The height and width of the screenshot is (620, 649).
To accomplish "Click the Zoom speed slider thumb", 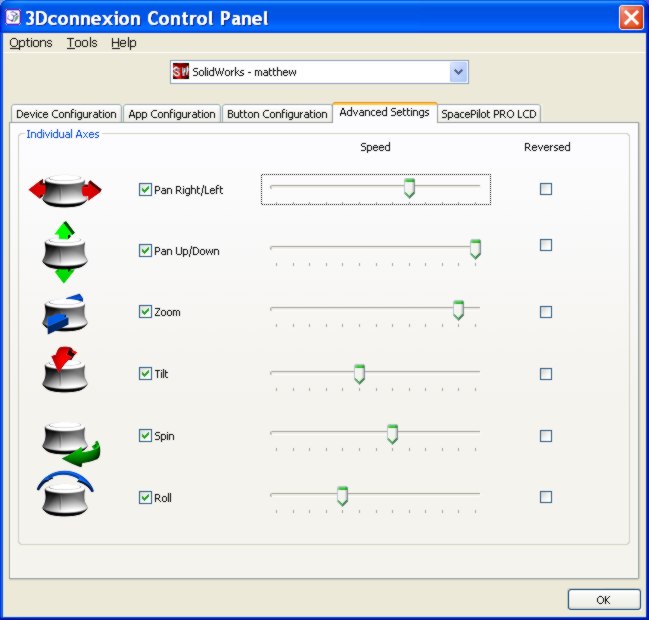I will [x=458, y=310].
